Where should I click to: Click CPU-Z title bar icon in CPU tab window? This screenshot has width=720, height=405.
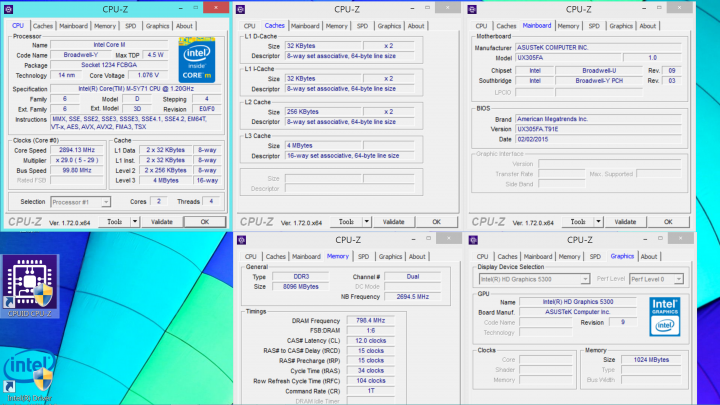pos(9,9)
